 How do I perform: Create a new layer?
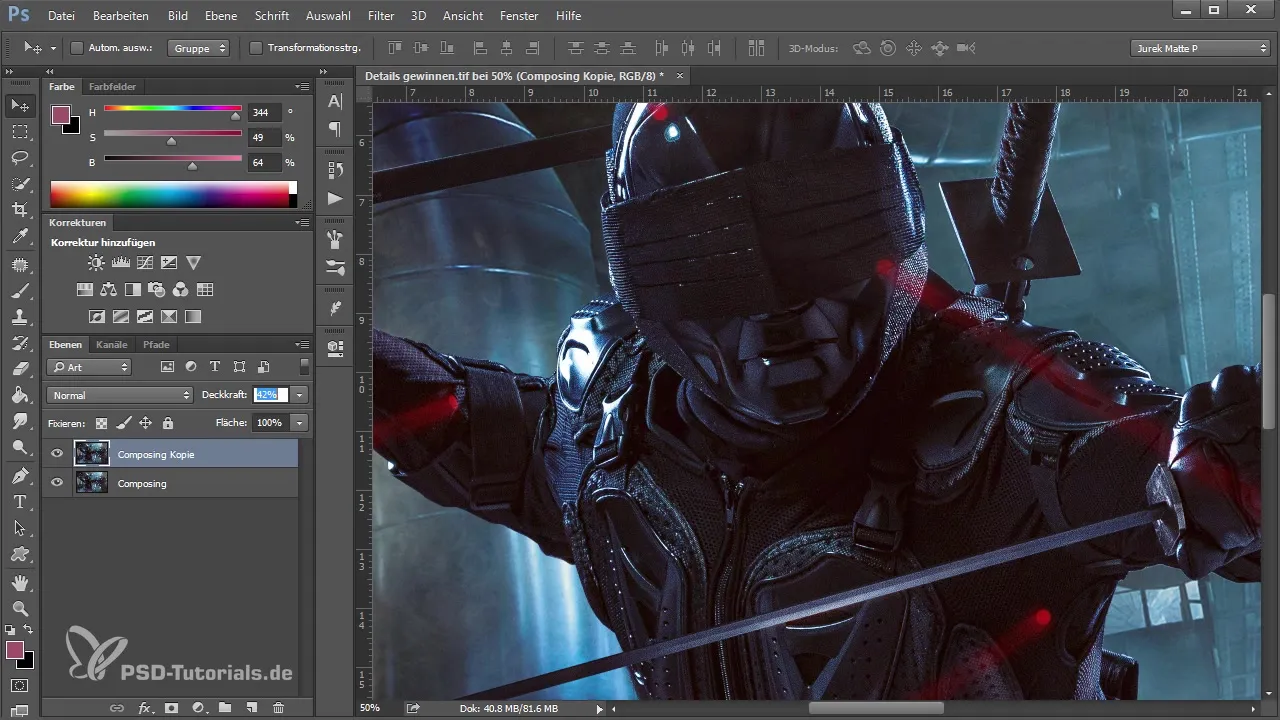click(x=252, y=708)
